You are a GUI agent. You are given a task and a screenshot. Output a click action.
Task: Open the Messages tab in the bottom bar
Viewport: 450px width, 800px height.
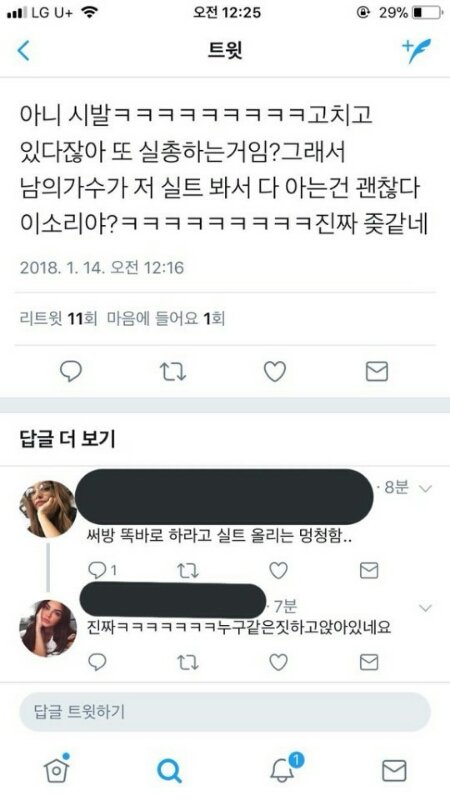(394, 770)
